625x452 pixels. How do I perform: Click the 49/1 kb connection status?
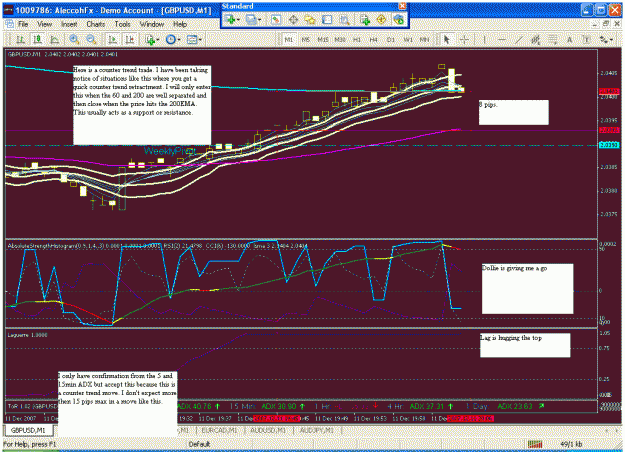(x=571, y=444)
